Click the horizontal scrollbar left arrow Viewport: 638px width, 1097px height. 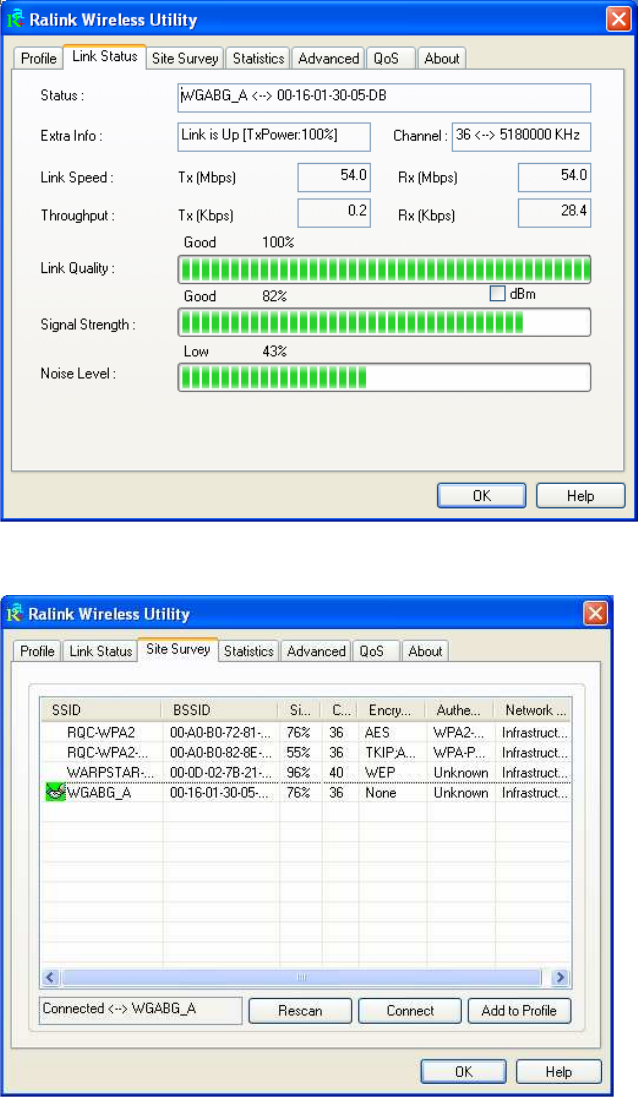50,977
